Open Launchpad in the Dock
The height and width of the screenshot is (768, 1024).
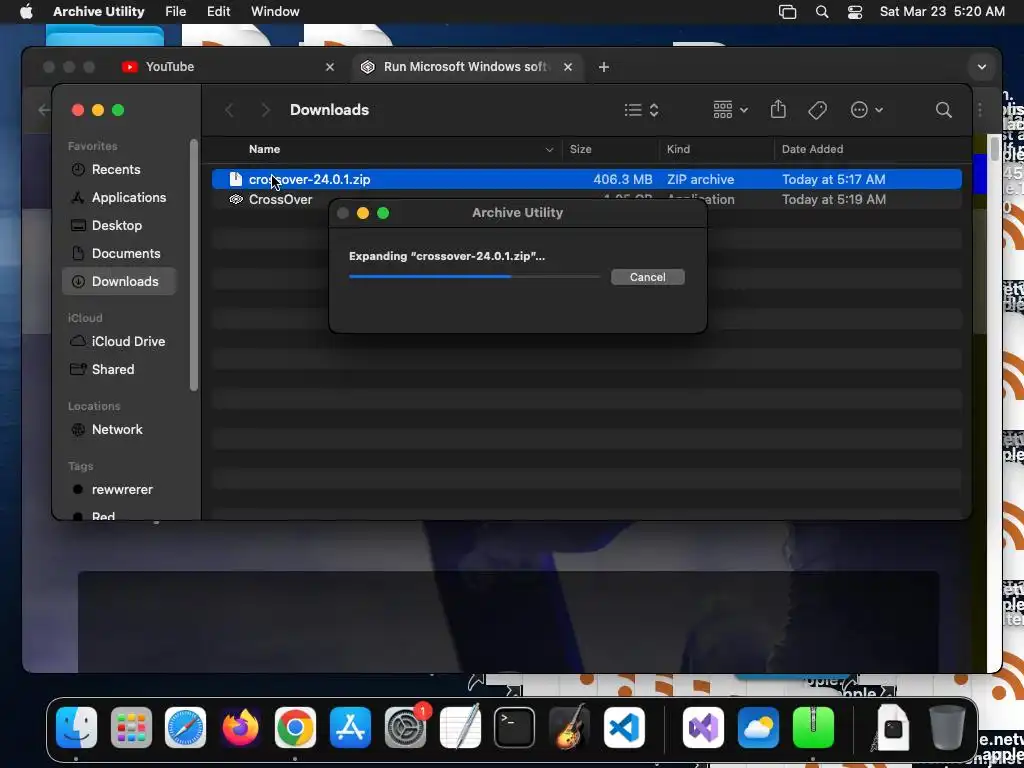131,728
